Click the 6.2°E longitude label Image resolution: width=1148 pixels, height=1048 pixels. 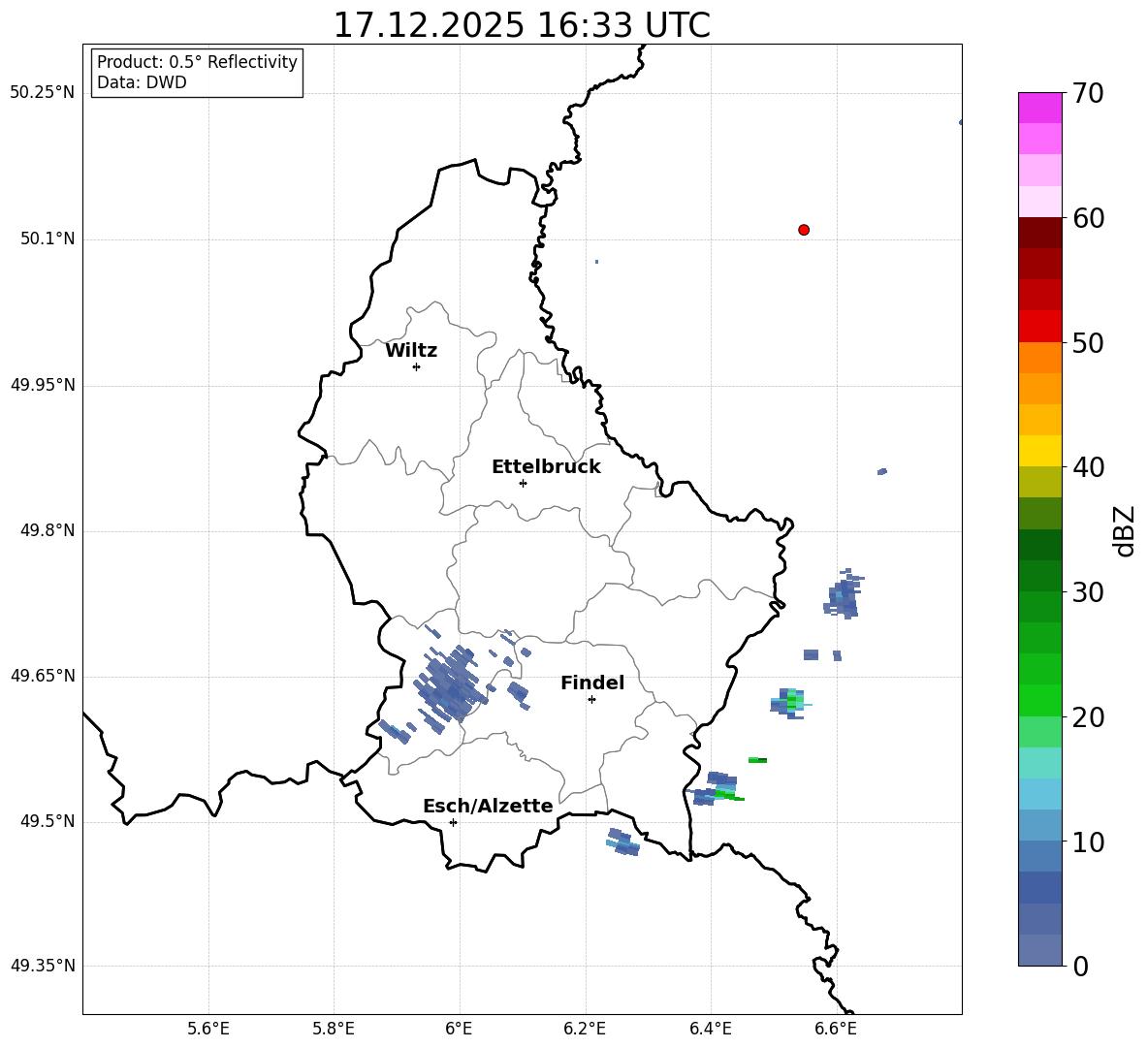585,1029
